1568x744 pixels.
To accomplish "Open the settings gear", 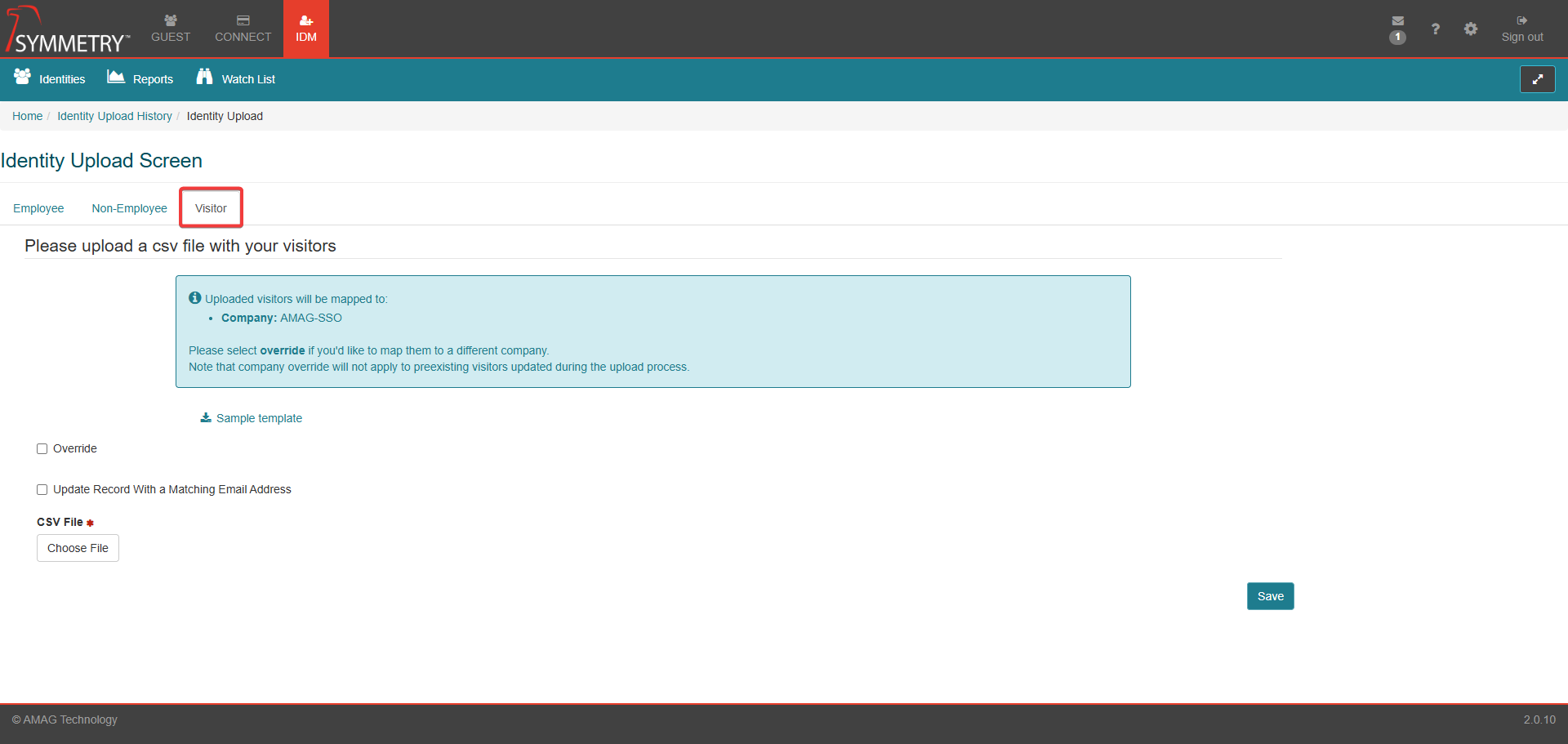I will coord(1470,29).
